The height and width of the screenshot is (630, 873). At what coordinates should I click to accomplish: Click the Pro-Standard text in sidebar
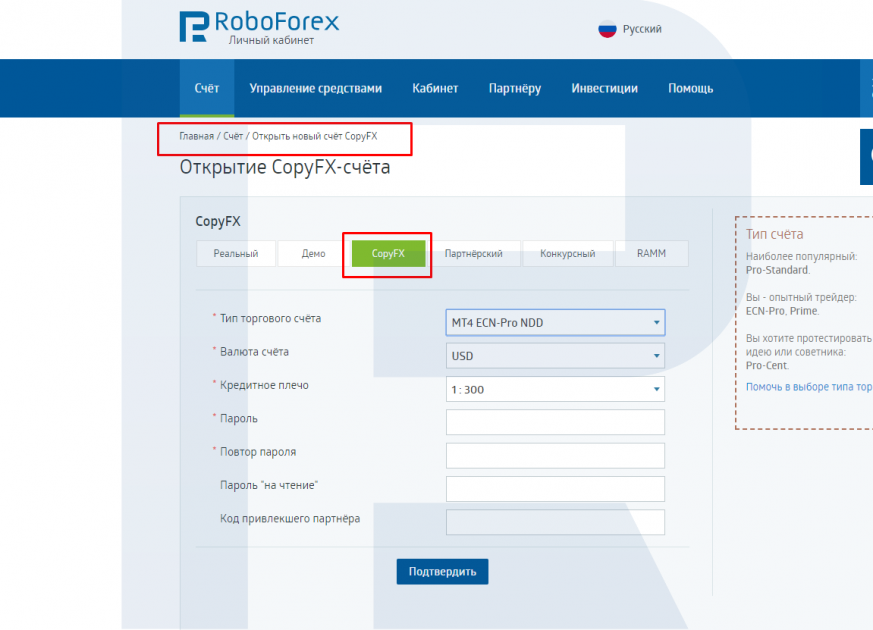[x=778, y=270]
